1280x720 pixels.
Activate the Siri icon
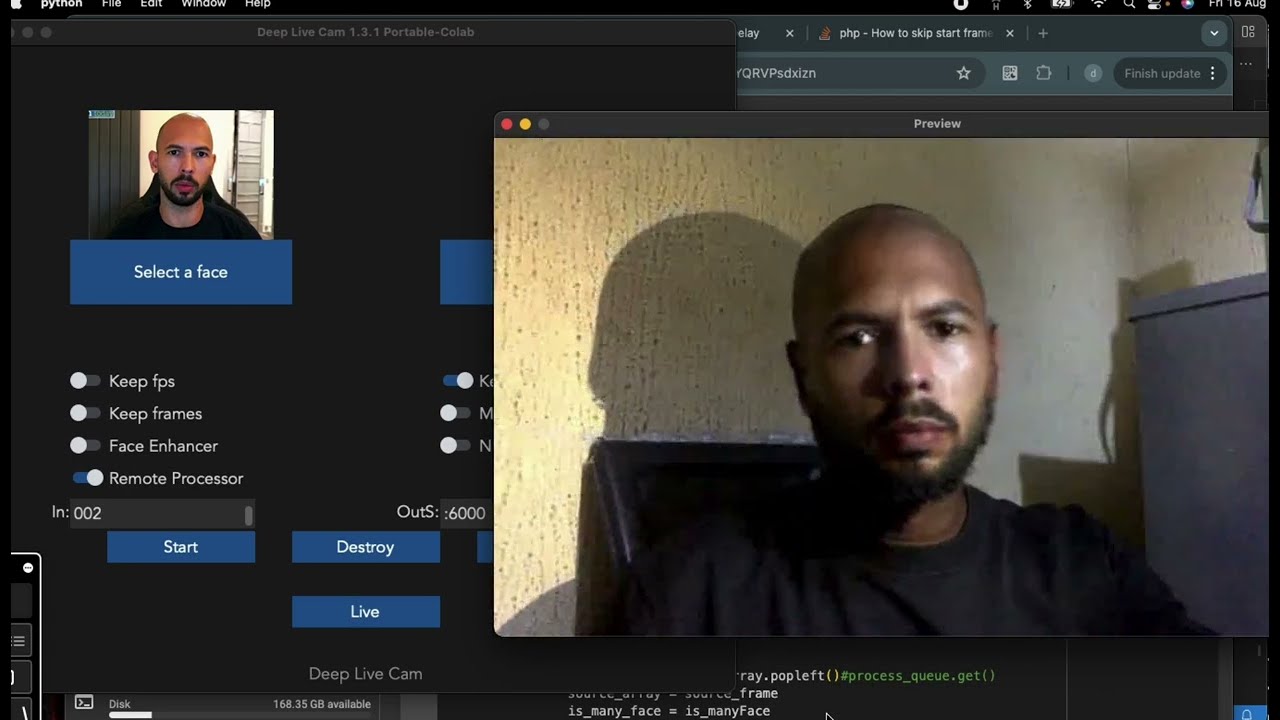(x=1187, y=4)
